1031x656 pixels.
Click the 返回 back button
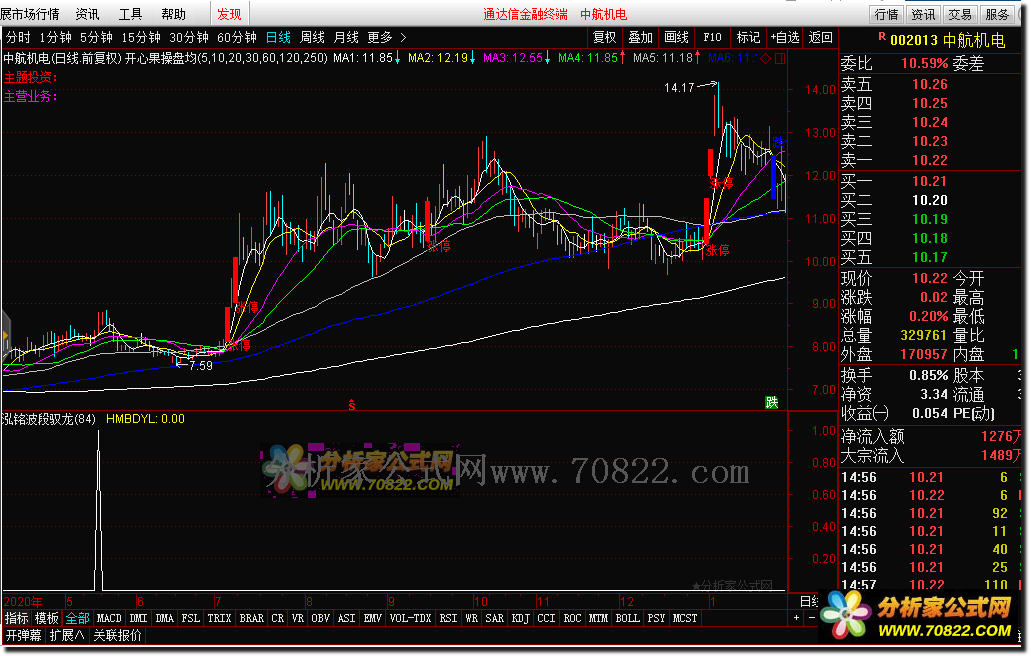click(x=820, y=37)
